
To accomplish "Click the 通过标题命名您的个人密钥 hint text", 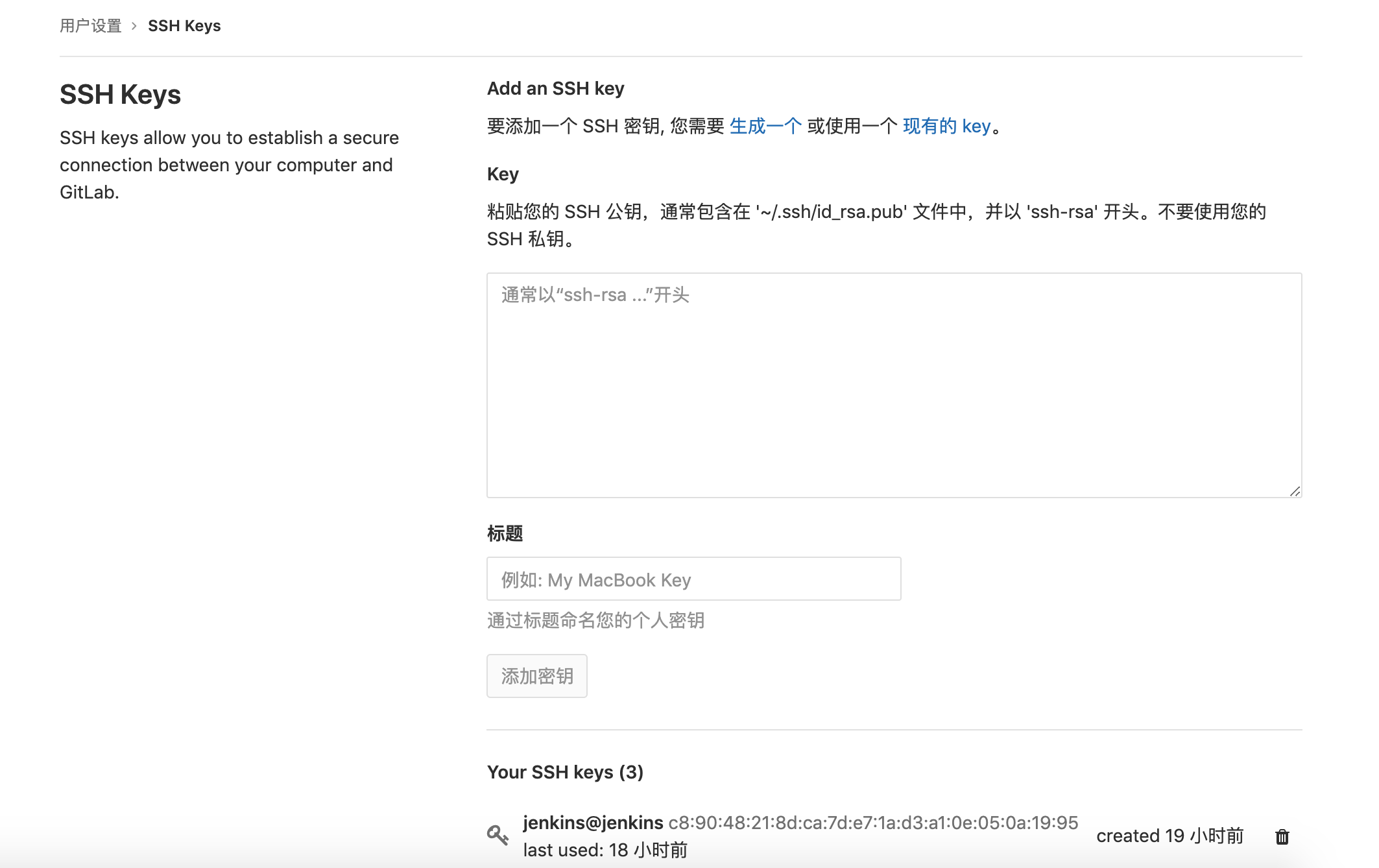I will click(x=595, y=620).
